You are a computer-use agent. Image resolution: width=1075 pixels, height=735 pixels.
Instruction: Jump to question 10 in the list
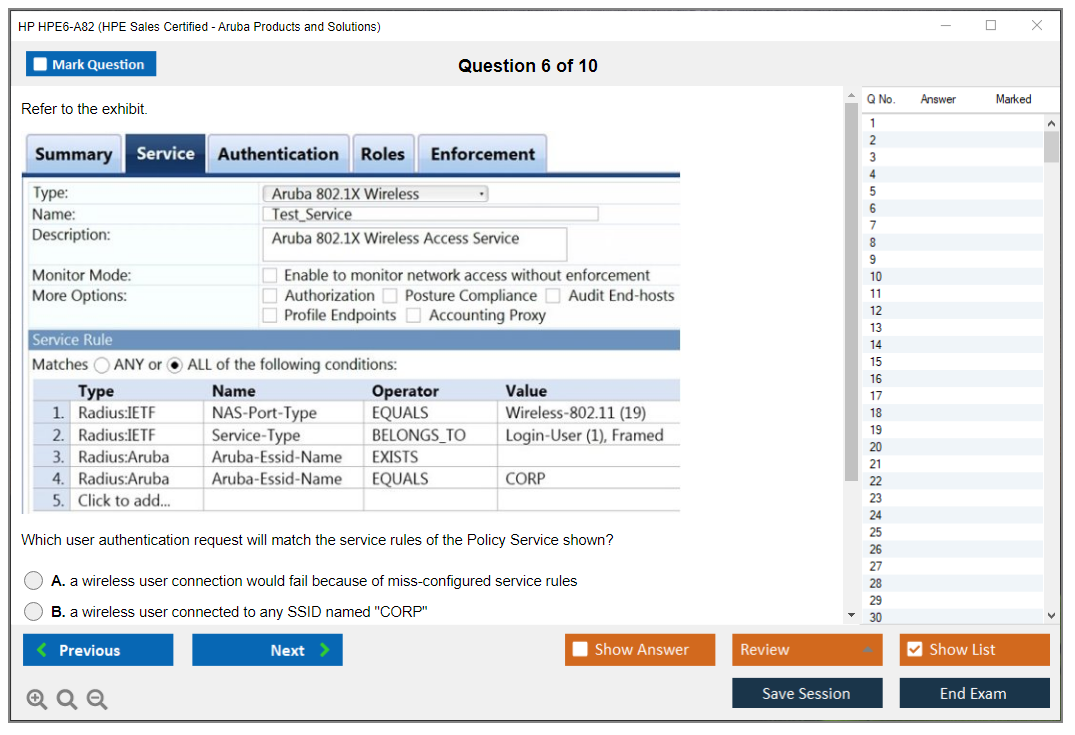(876, 276)
